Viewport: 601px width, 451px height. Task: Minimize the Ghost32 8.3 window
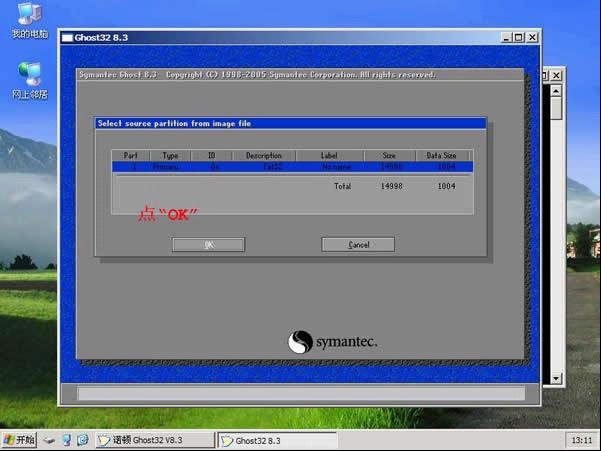tap(506, 38)
